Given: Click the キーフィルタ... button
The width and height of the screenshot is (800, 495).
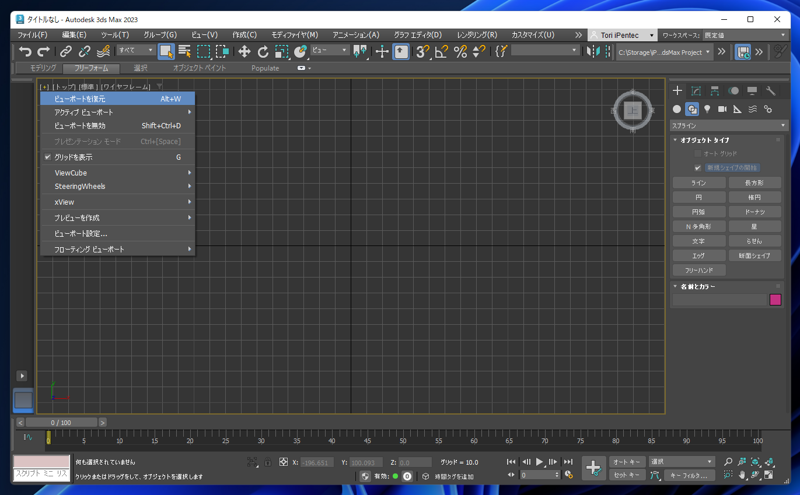Looking at the screenshot, I should (689, 476).
